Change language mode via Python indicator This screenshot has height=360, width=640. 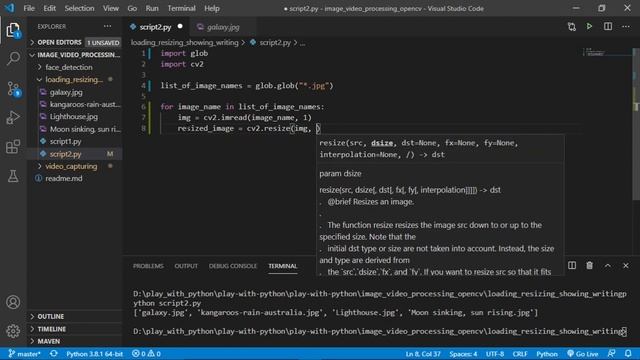pyautogui.click(x=547, y=354)
